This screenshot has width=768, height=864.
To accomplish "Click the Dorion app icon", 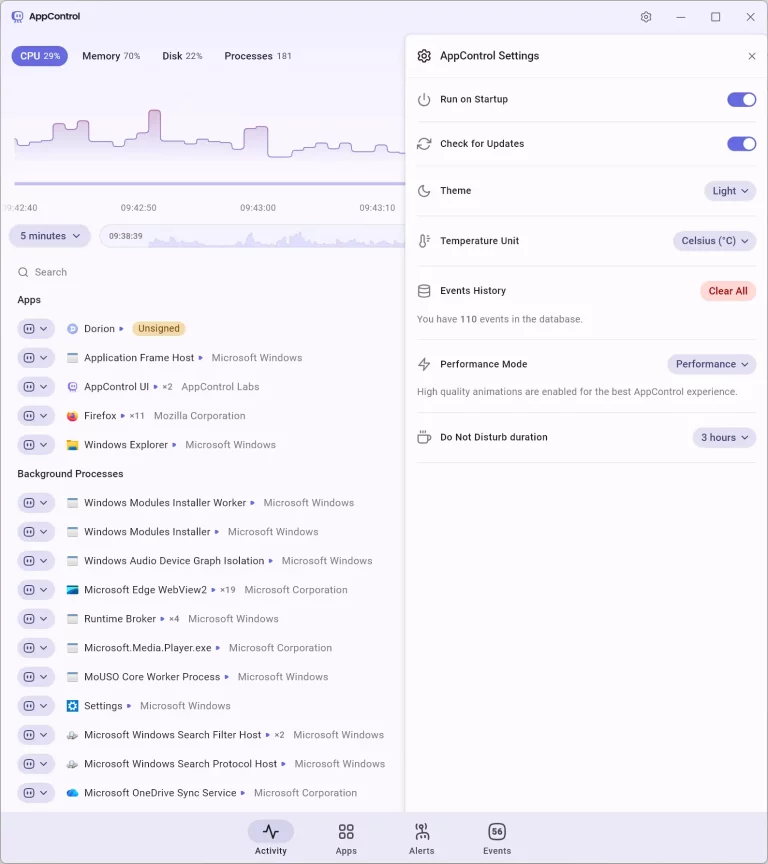I will tap(72, 329).
